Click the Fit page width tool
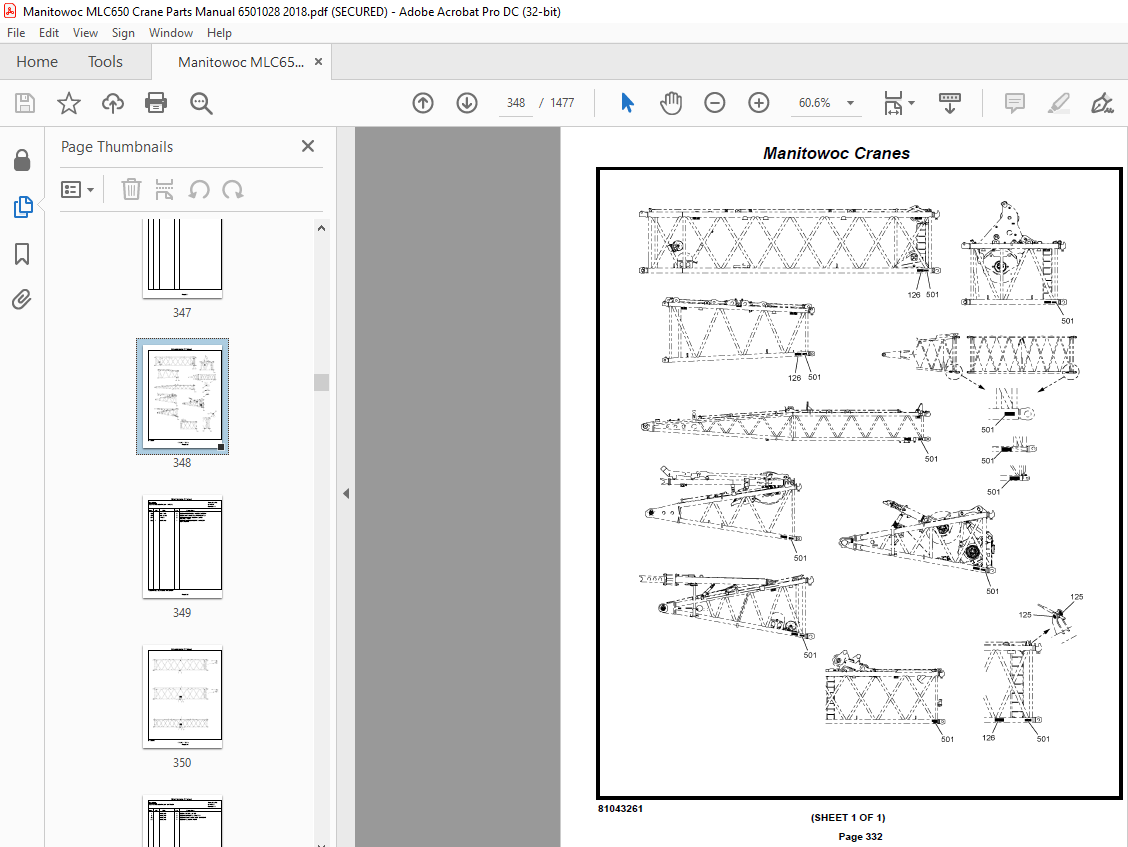The image size is (1128, 847). (893, 103)
